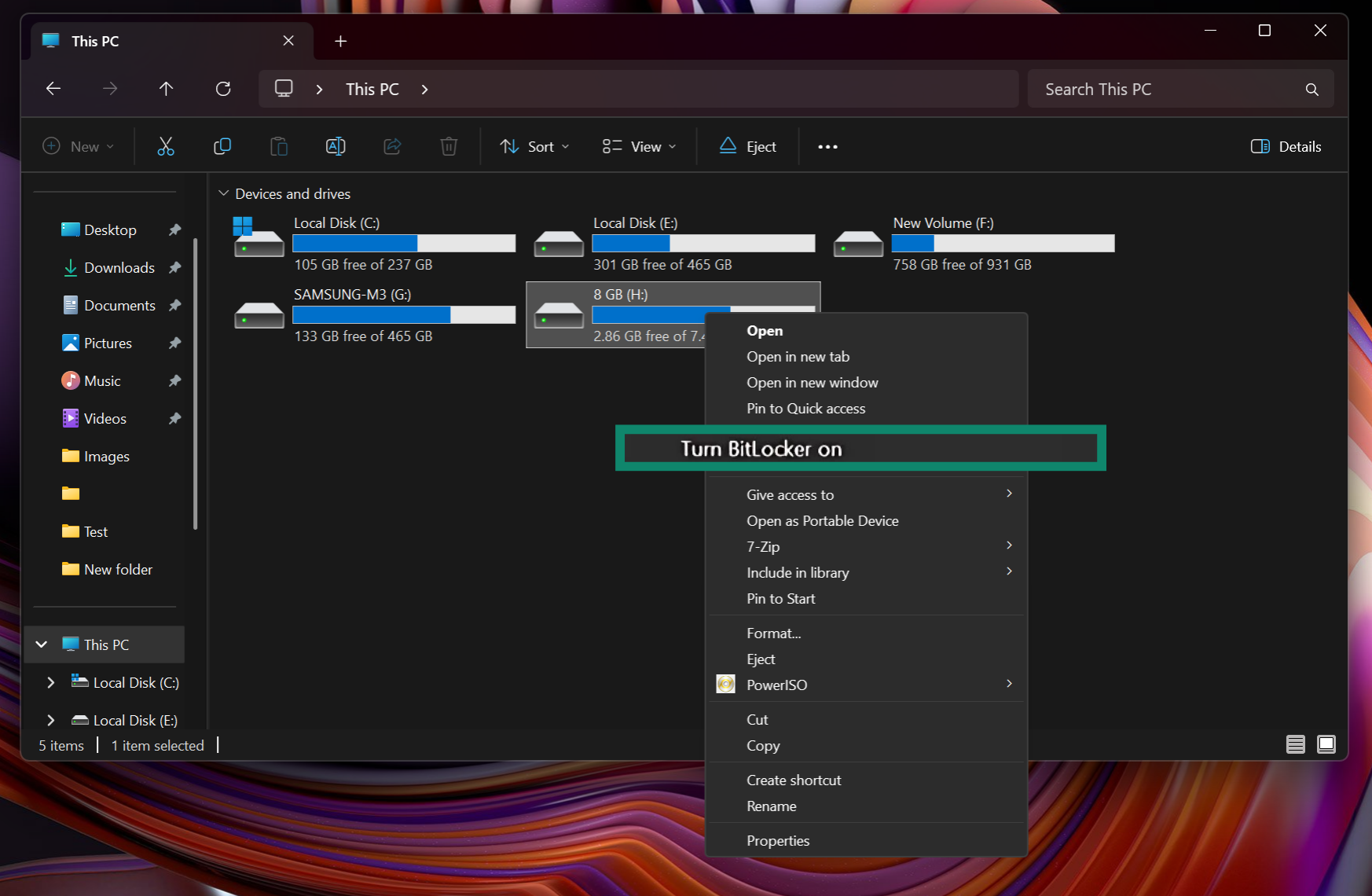Click inside the Search This PC field
Viewport: 1372px width, 896px height.
point(1139,89)
